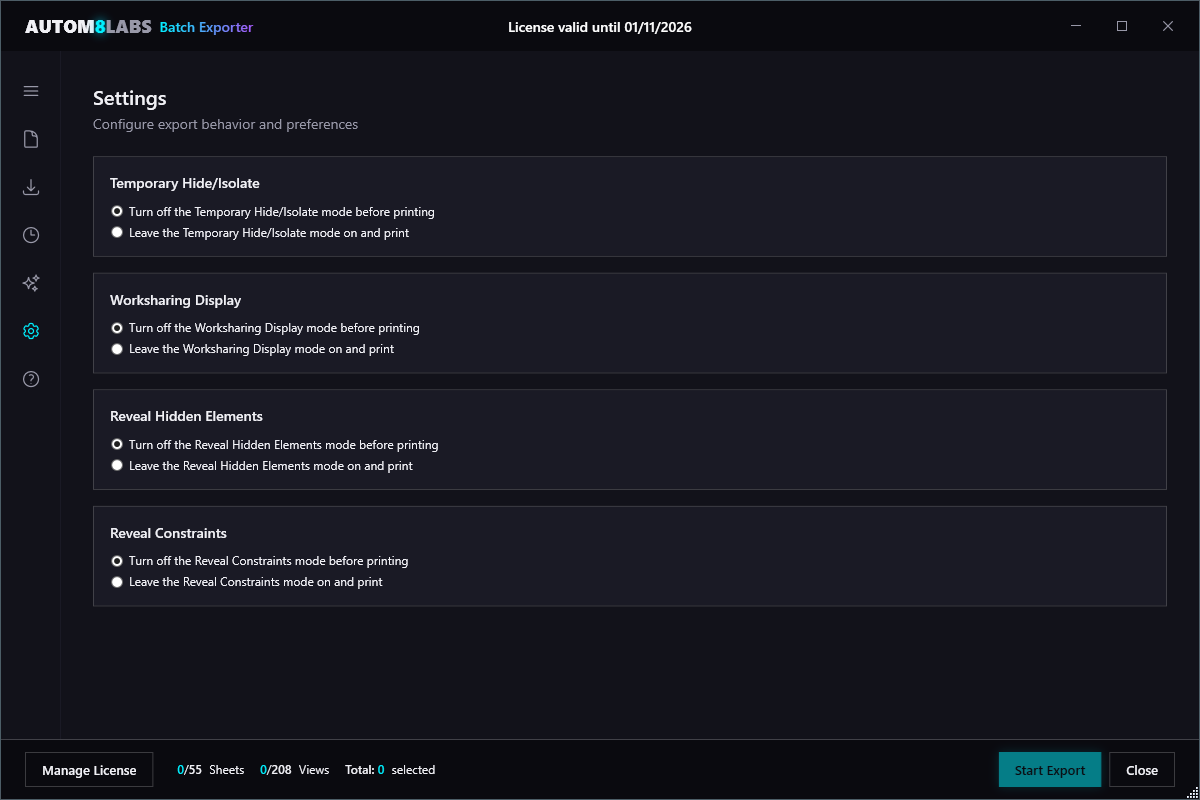
Task: Click the sparkles AI features icon
Action: 30,283
